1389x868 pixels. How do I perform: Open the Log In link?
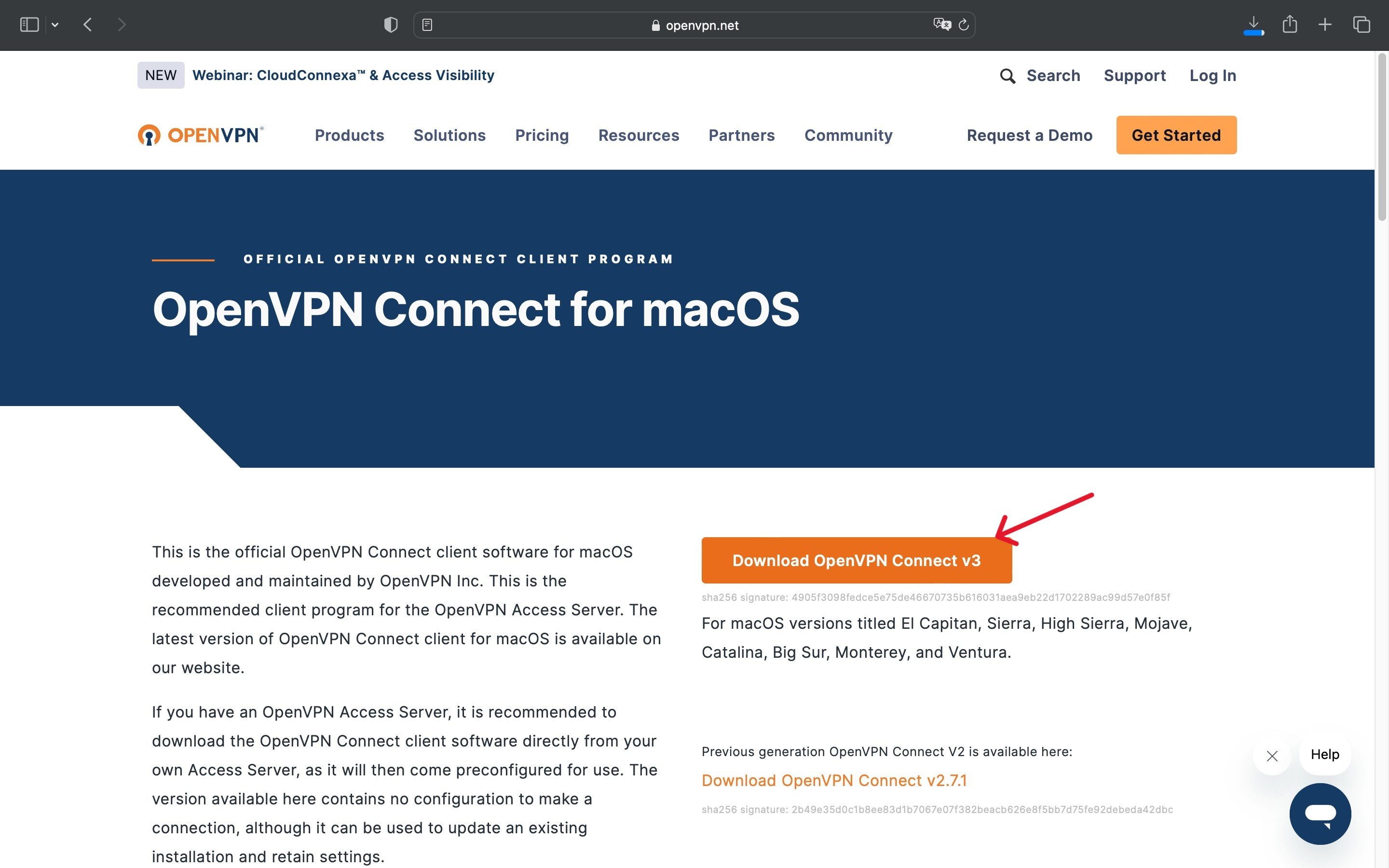click(1213, 75)
